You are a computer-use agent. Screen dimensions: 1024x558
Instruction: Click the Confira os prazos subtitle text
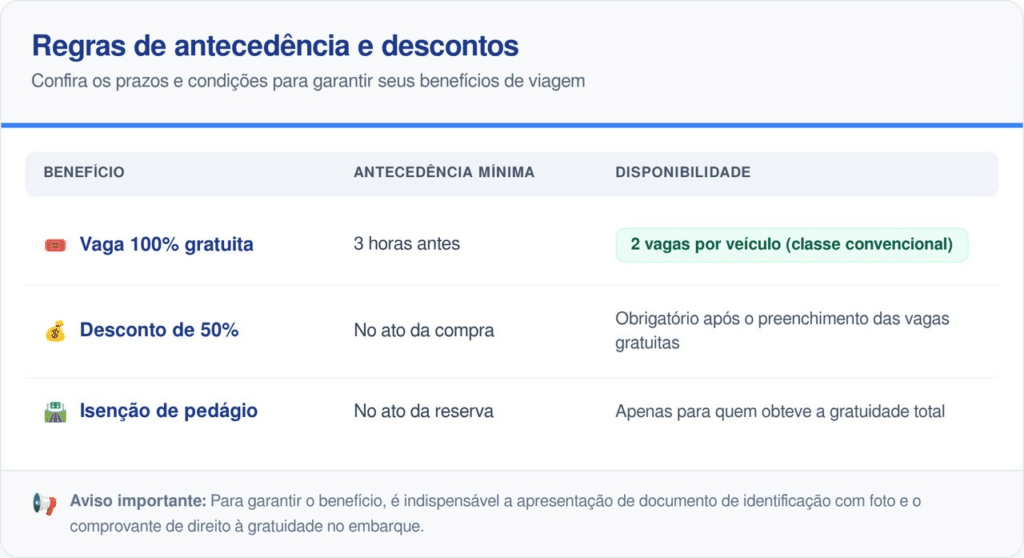pyautogui.click(x=308, y=81)
